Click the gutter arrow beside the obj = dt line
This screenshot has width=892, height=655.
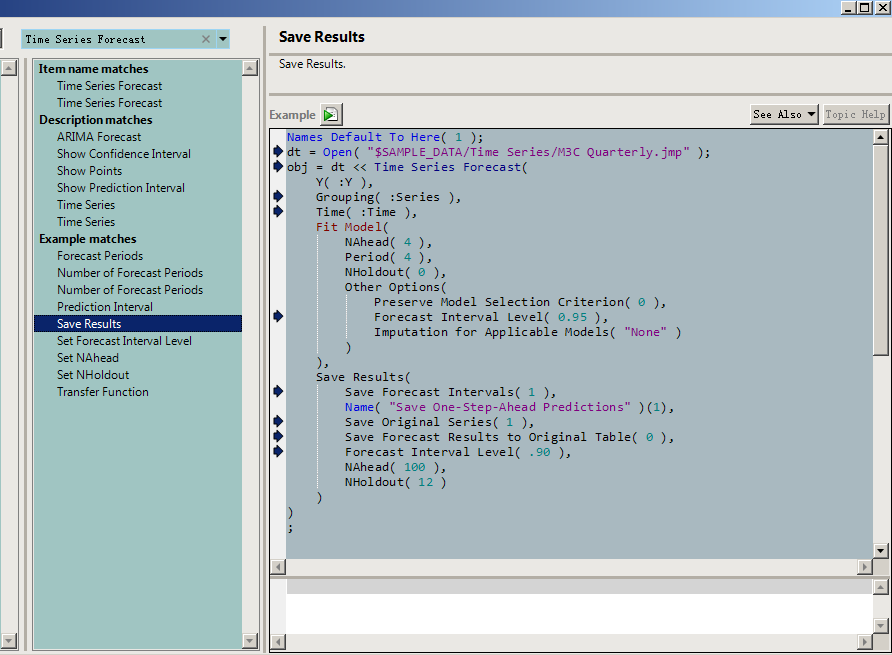pyautogui.click(x=278, y=167)
